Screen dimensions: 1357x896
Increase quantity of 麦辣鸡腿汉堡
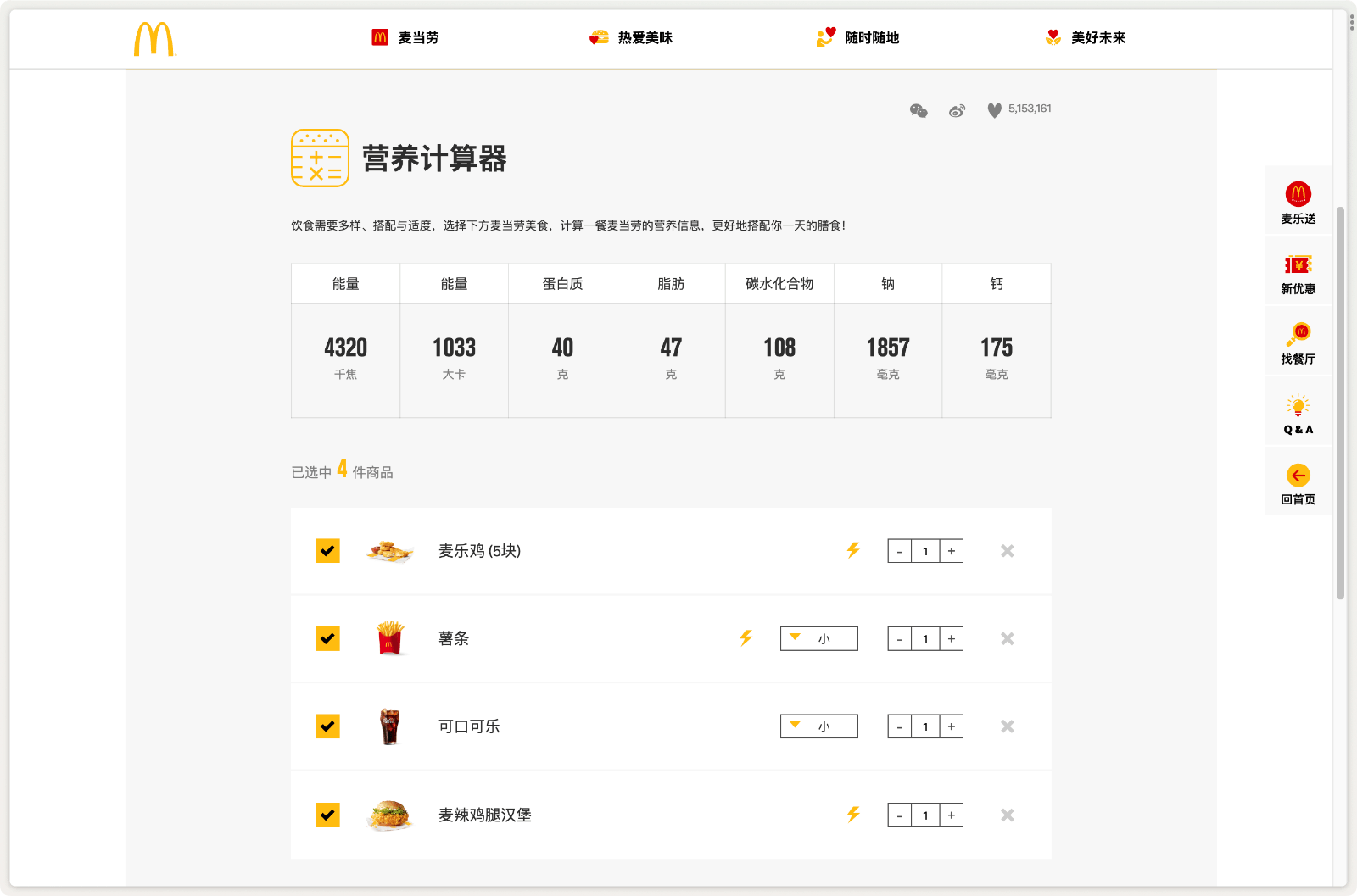(952, 815)
